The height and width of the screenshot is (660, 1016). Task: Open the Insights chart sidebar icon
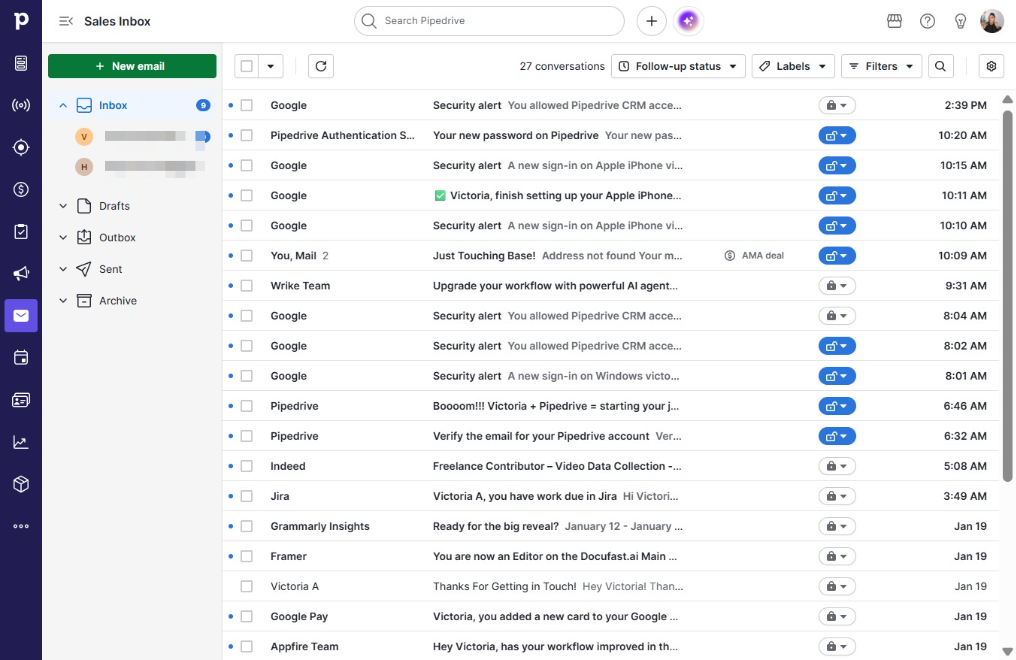pyautogui.click(x=21, y=442)
